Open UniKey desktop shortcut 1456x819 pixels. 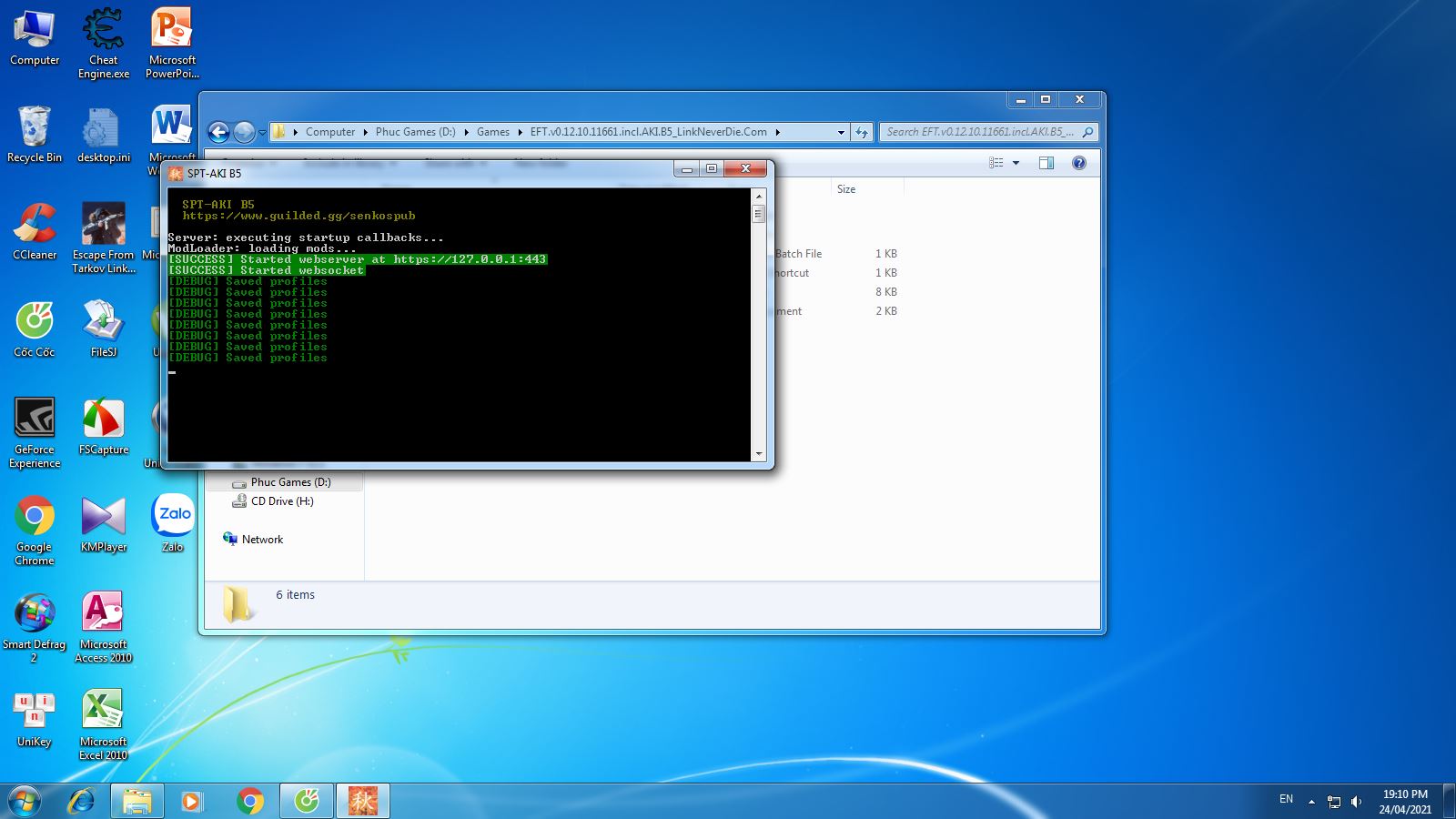pyautogui.click(x=35, y=719)
